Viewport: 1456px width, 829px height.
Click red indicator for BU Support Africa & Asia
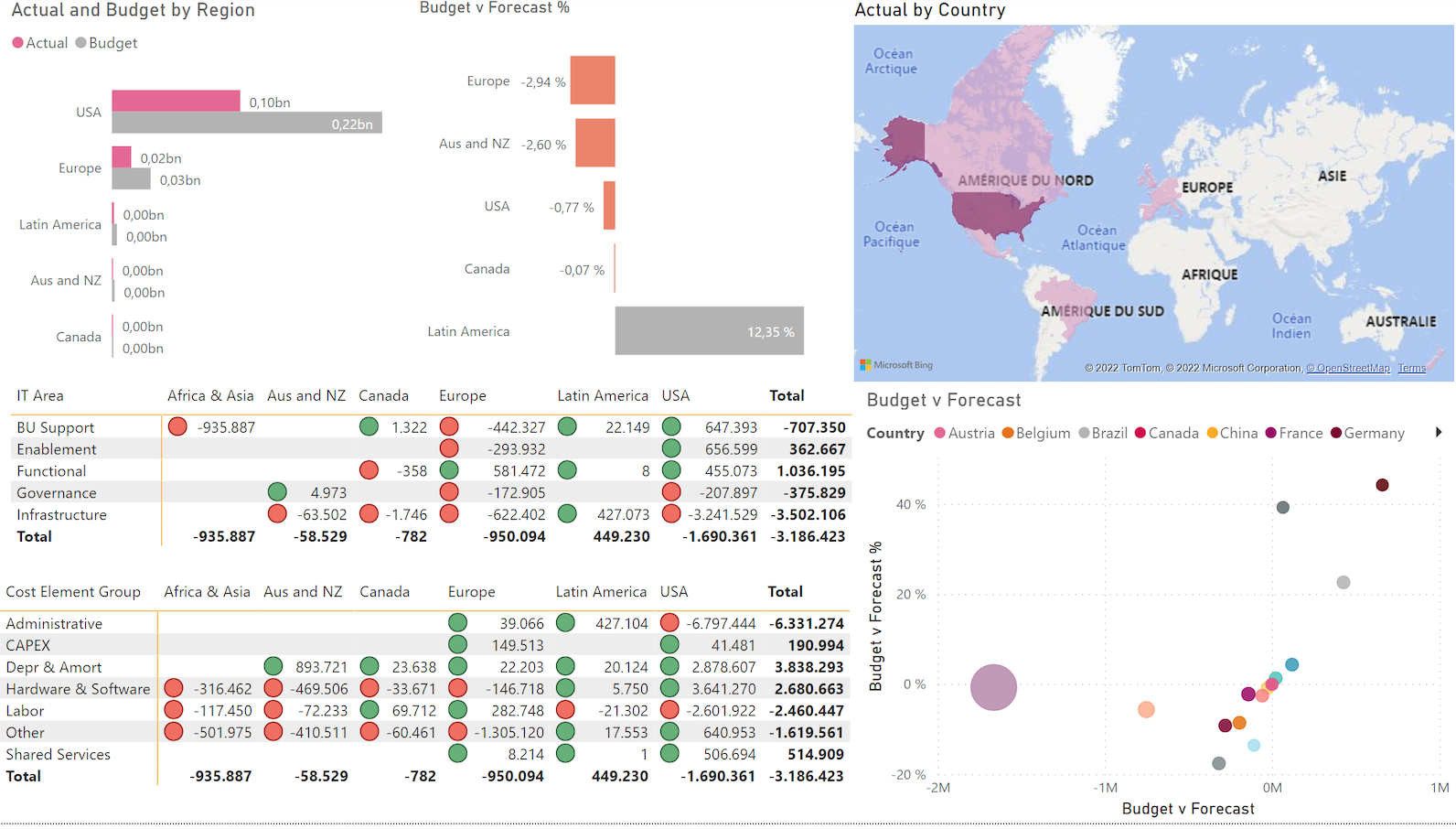pyautogui.click(x=177, y=426)
